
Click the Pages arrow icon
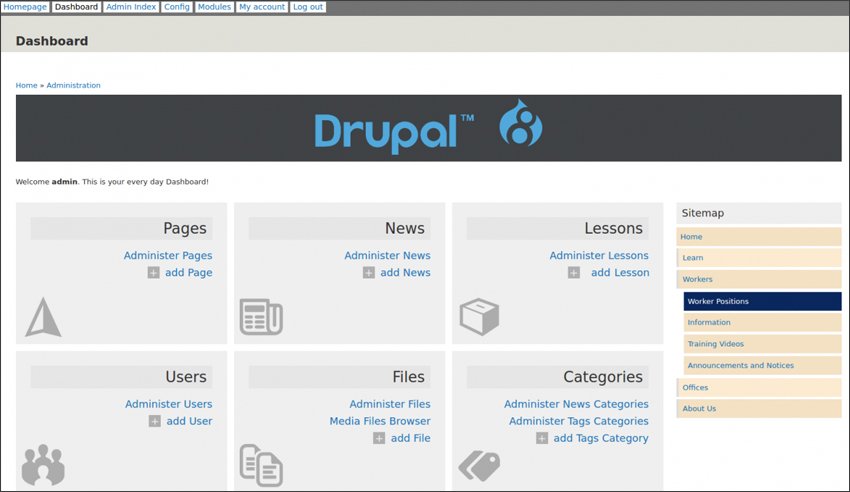pos(43,317)
